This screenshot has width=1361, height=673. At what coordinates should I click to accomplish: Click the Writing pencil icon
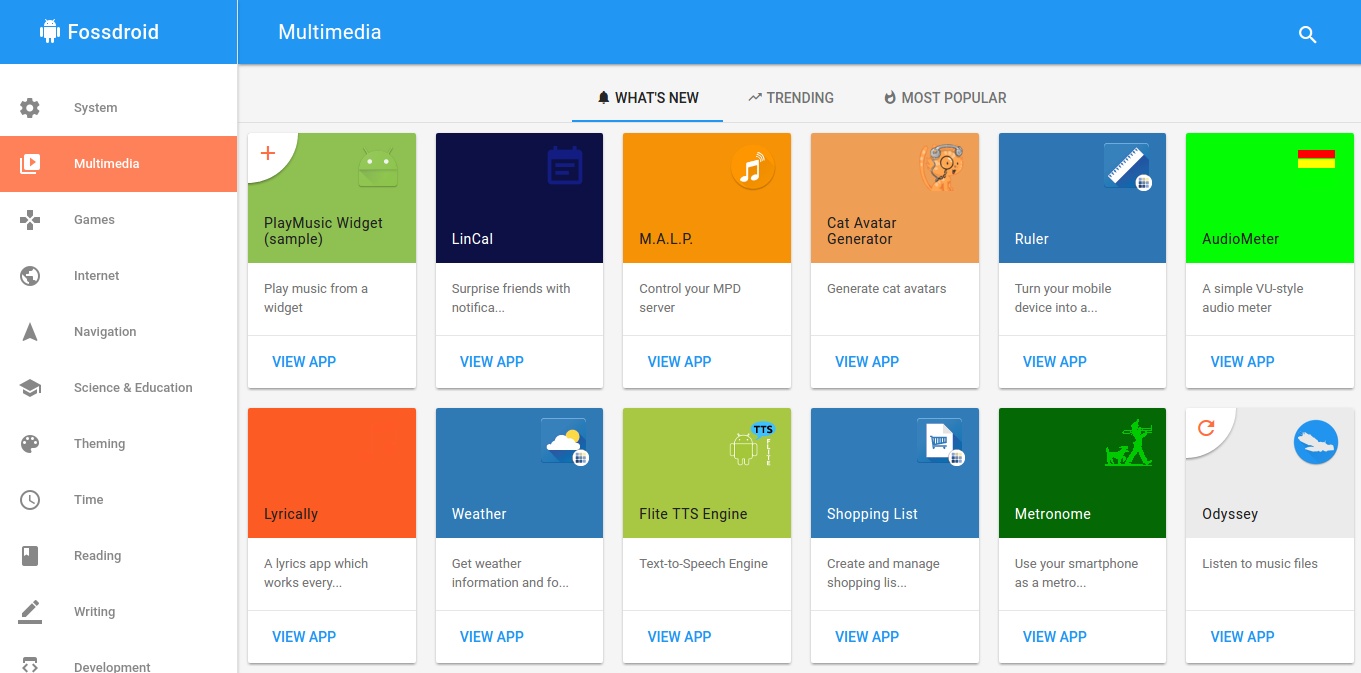point(30,611)
